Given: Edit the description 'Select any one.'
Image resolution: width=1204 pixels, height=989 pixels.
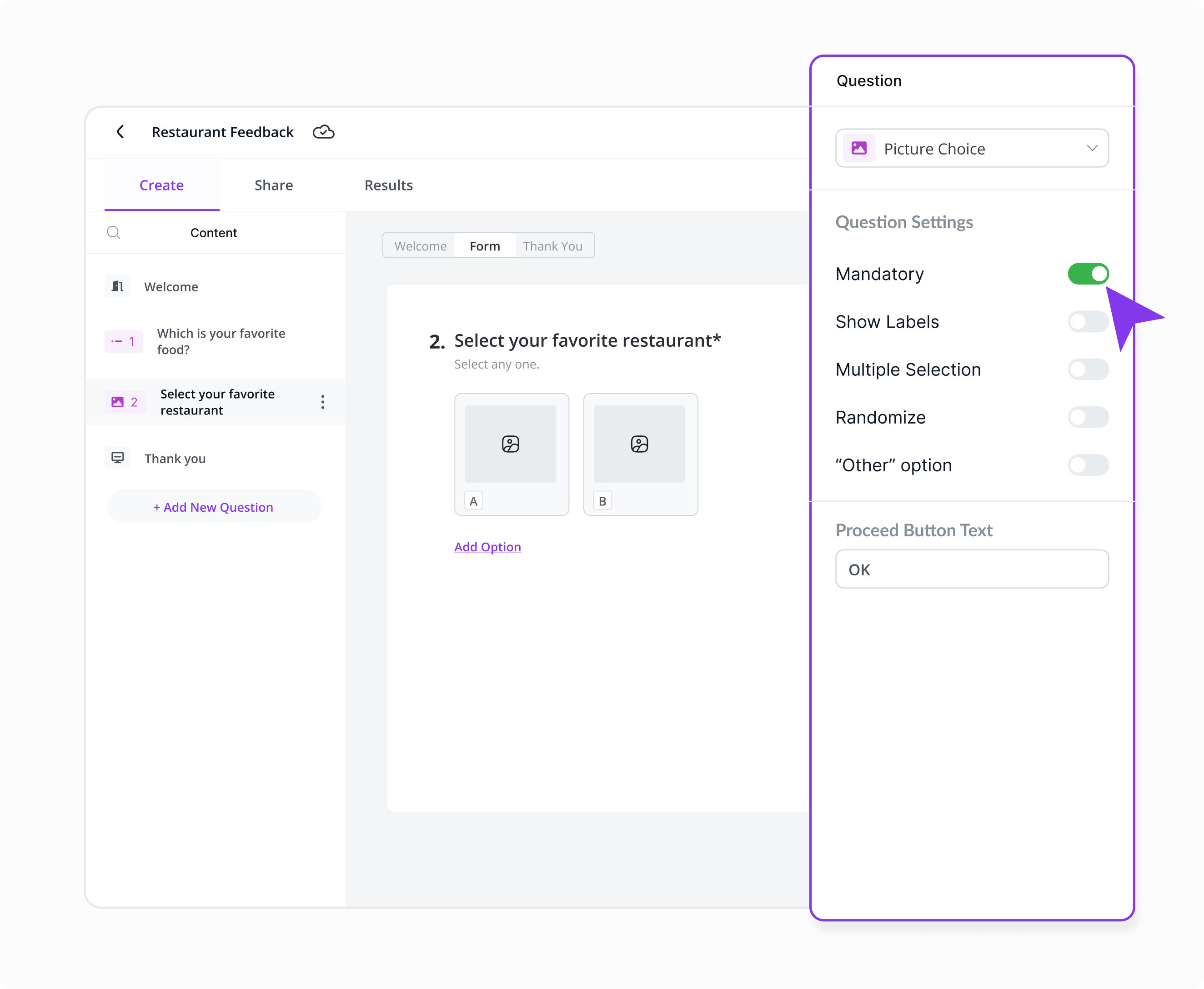Looking at the screenshot, I should tap(497, 365).
